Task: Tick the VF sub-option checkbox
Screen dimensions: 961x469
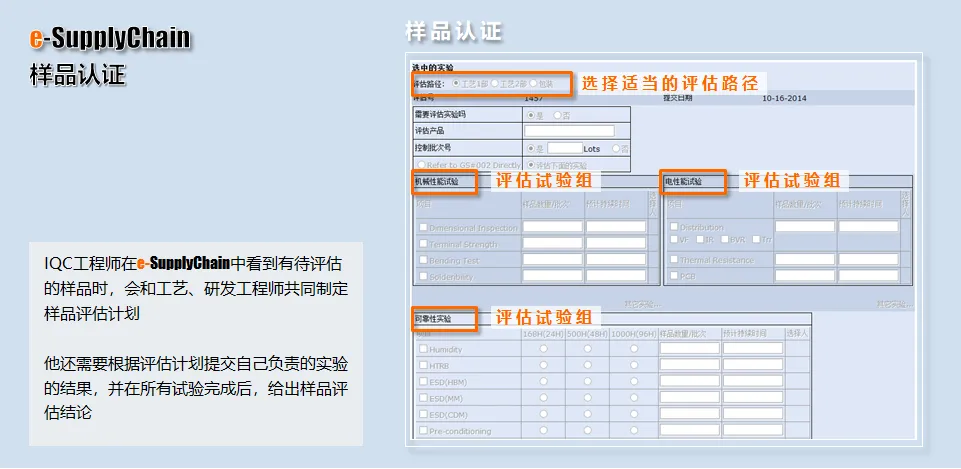Action: coord(674,239)
